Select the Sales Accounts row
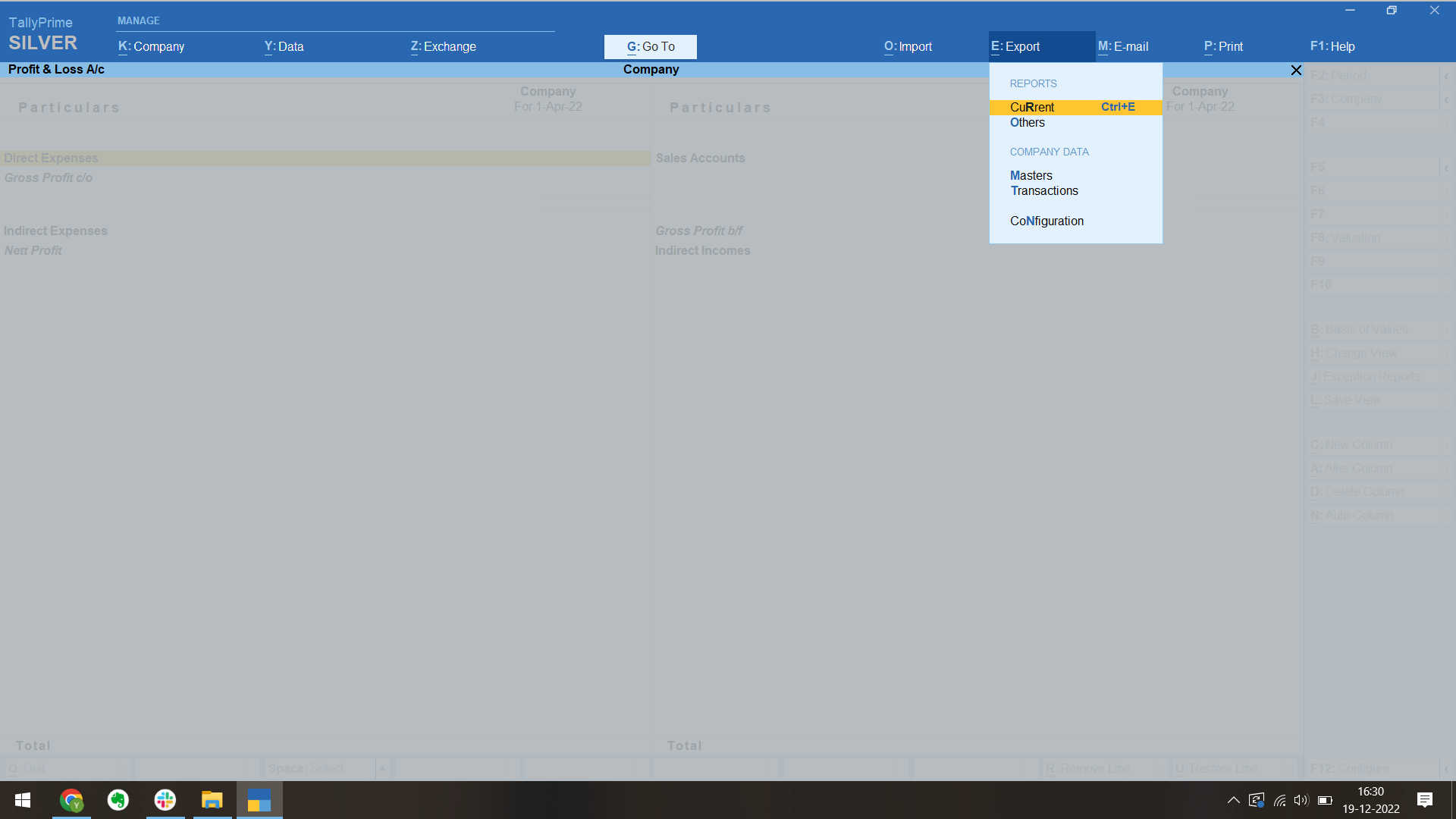Viewport: 1456px width, 819px height. pyautogui.click(x=700, y=158)
